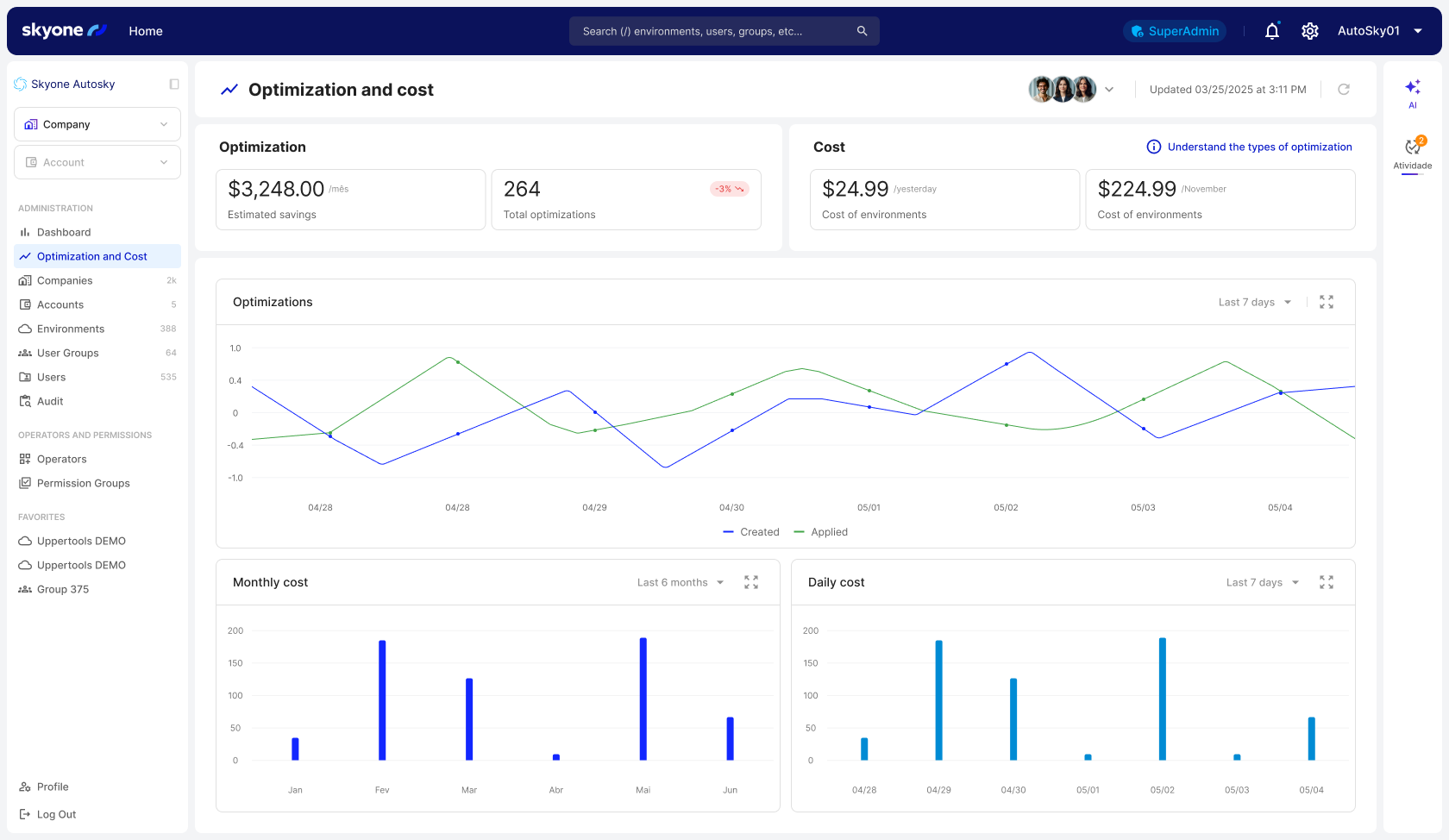Collapse the Skyone Autosky sidebar
Image resolution: width=1449 pixels, height=840 pixels.
click(x=174, y=84)
